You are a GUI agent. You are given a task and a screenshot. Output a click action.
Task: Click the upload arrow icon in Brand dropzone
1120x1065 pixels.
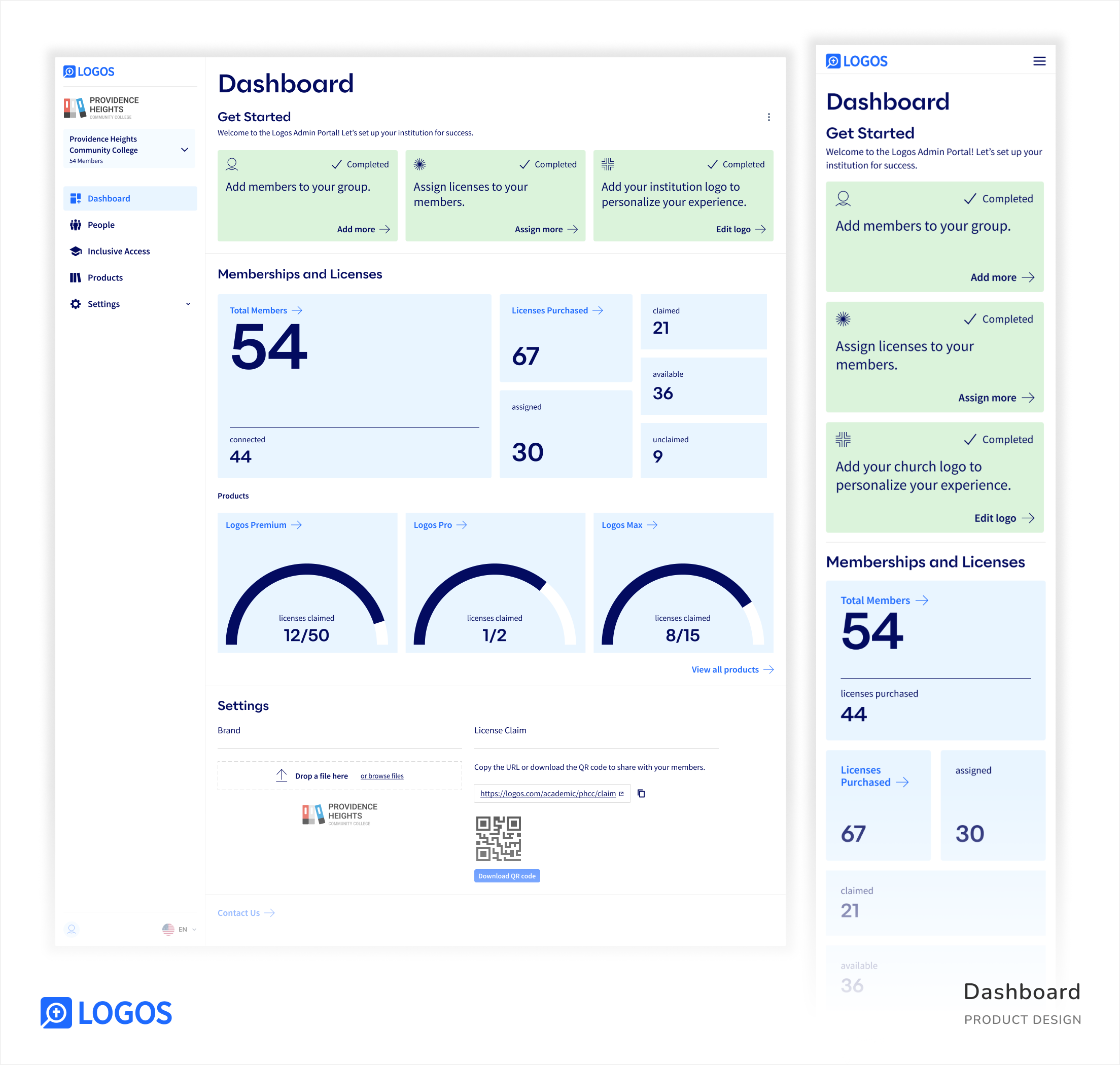click(282, 775)
